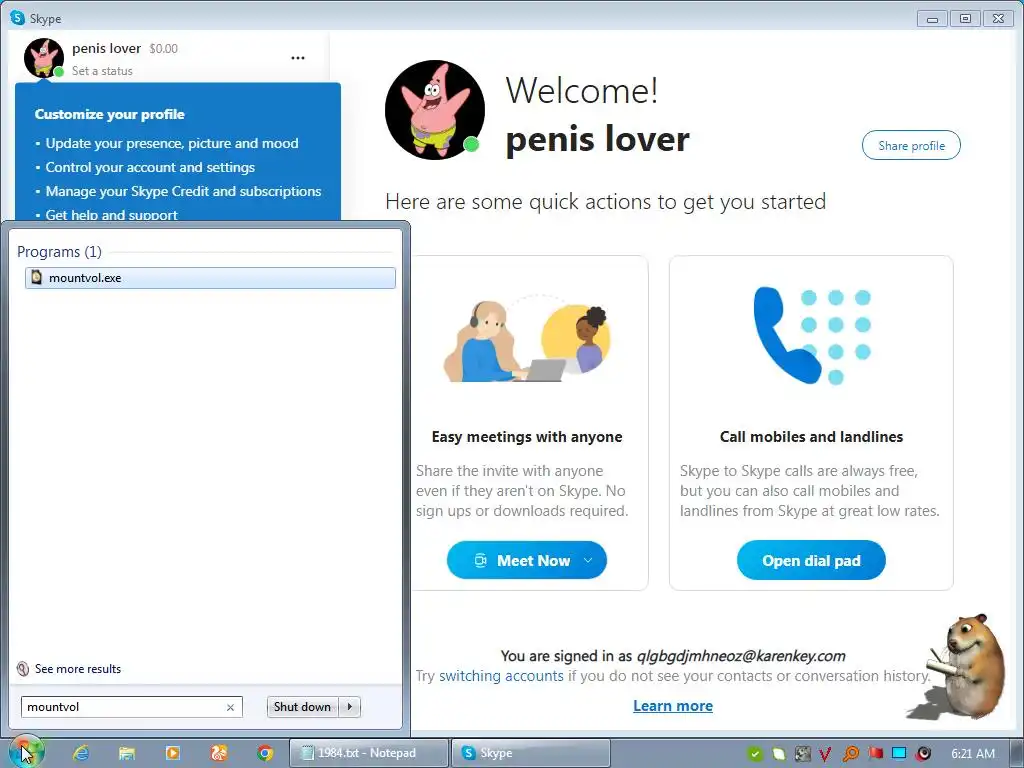Click the round dark red tray icon
1024x768 pixels.
[x=923, y=754]
